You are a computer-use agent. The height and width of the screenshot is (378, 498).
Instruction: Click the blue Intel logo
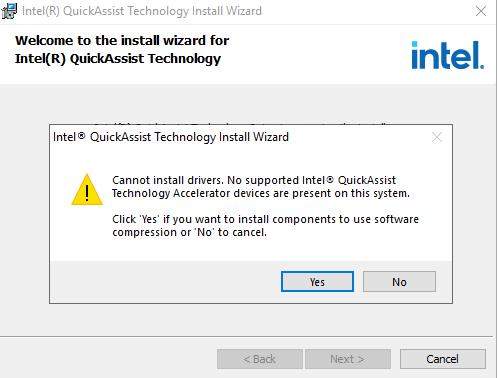coord(448,55)
